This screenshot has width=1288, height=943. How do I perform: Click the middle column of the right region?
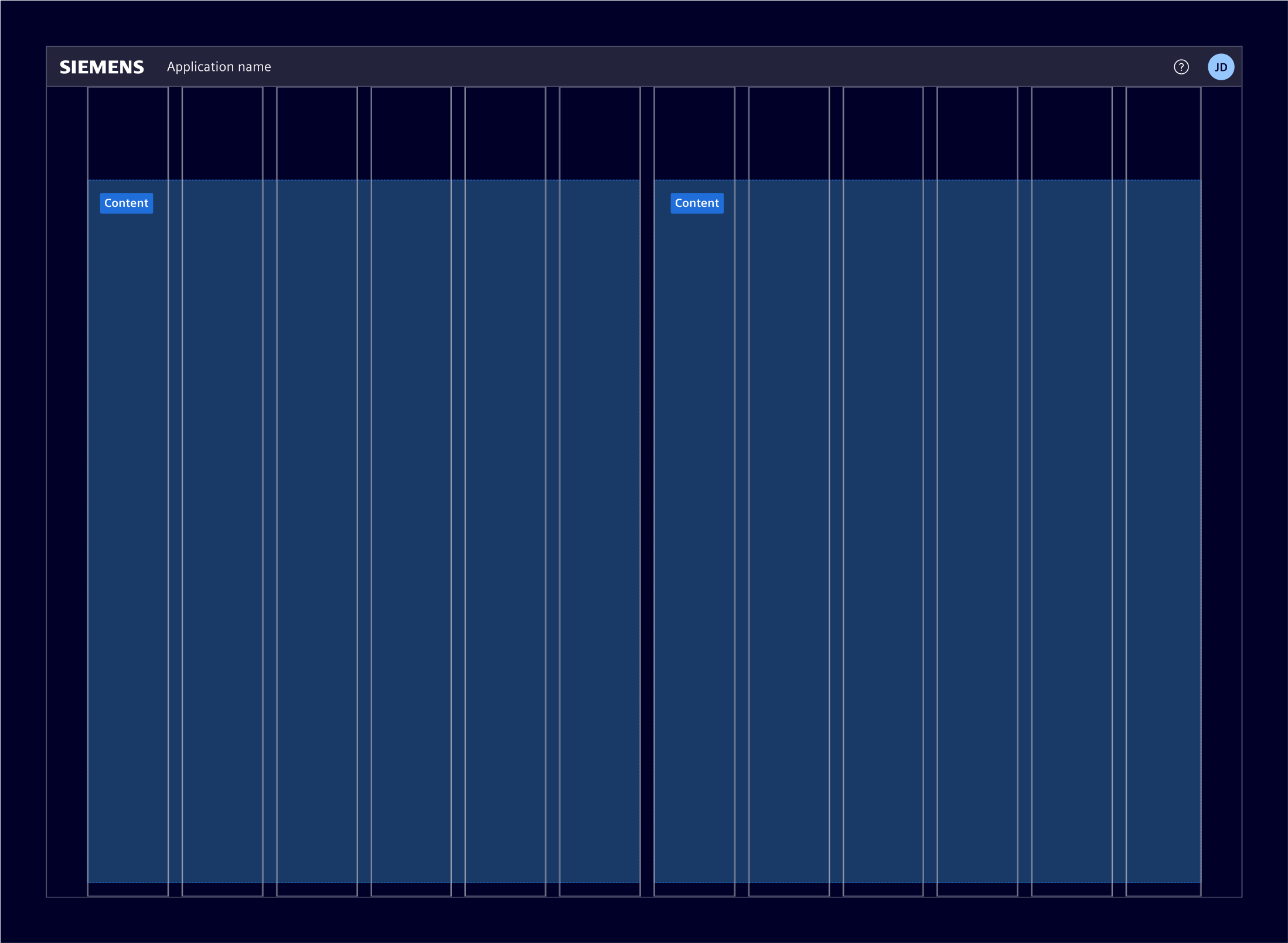pyautogui.click(x=884, y=469)
